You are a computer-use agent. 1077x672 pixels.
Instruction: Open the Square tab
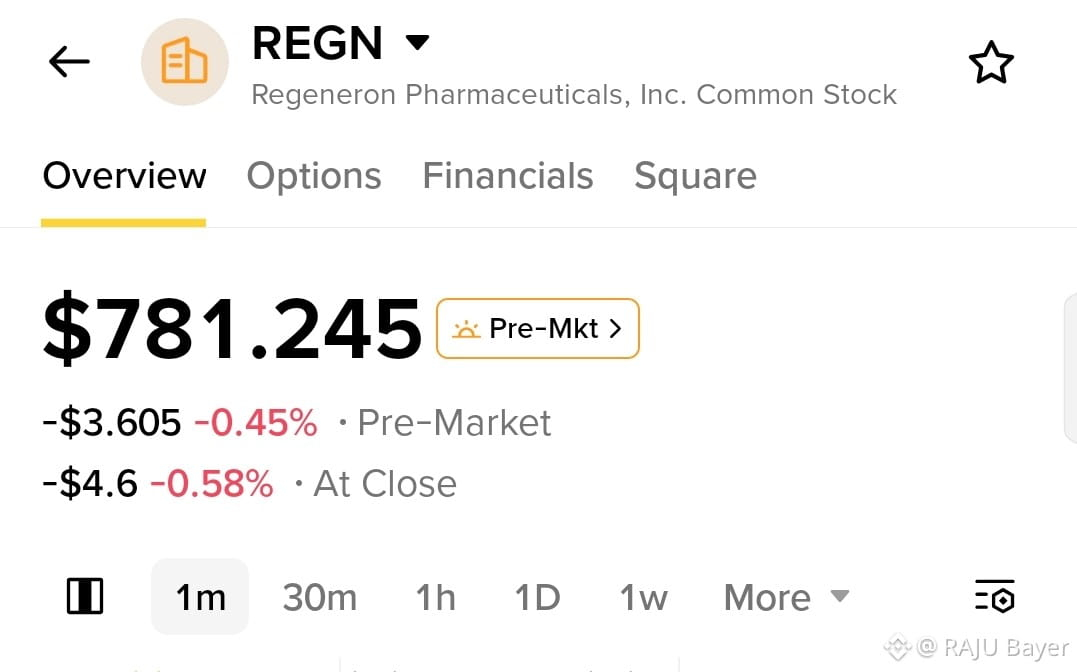(x=695, y=177)
